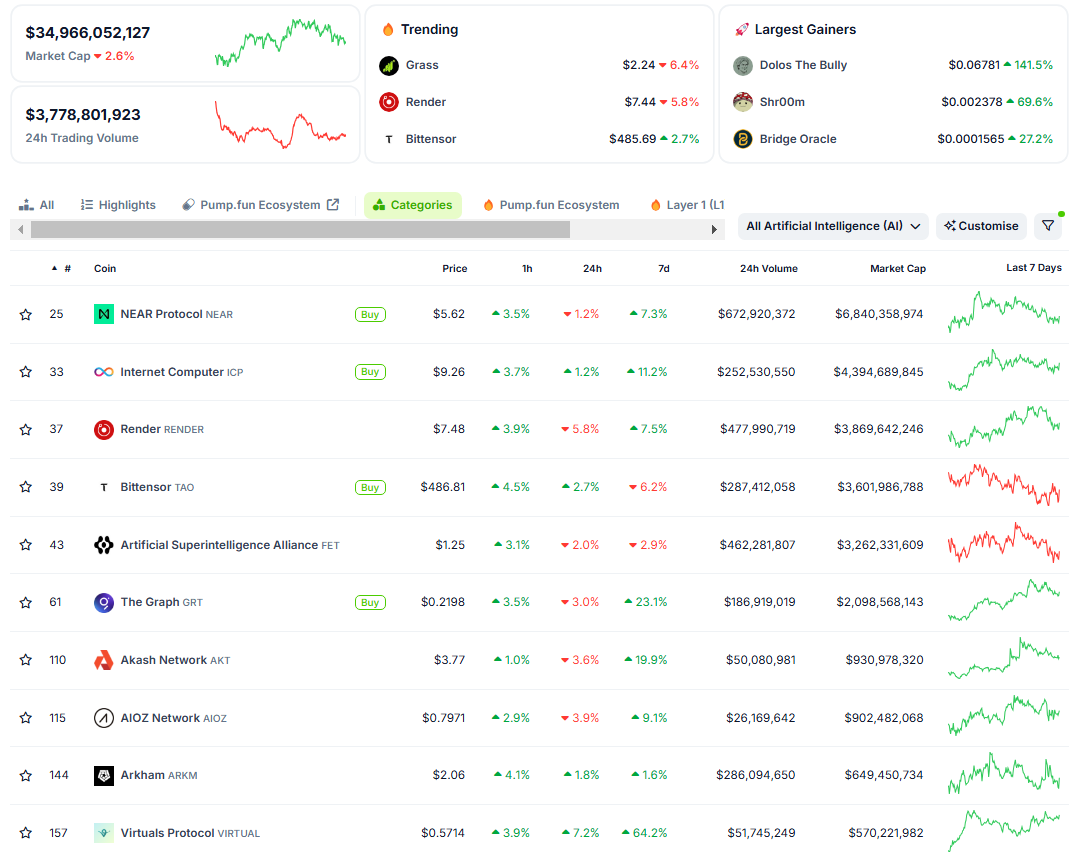Screen dimensions: 1083x862
Task: Click the Arkham logo icon
Action: (104, 775)
